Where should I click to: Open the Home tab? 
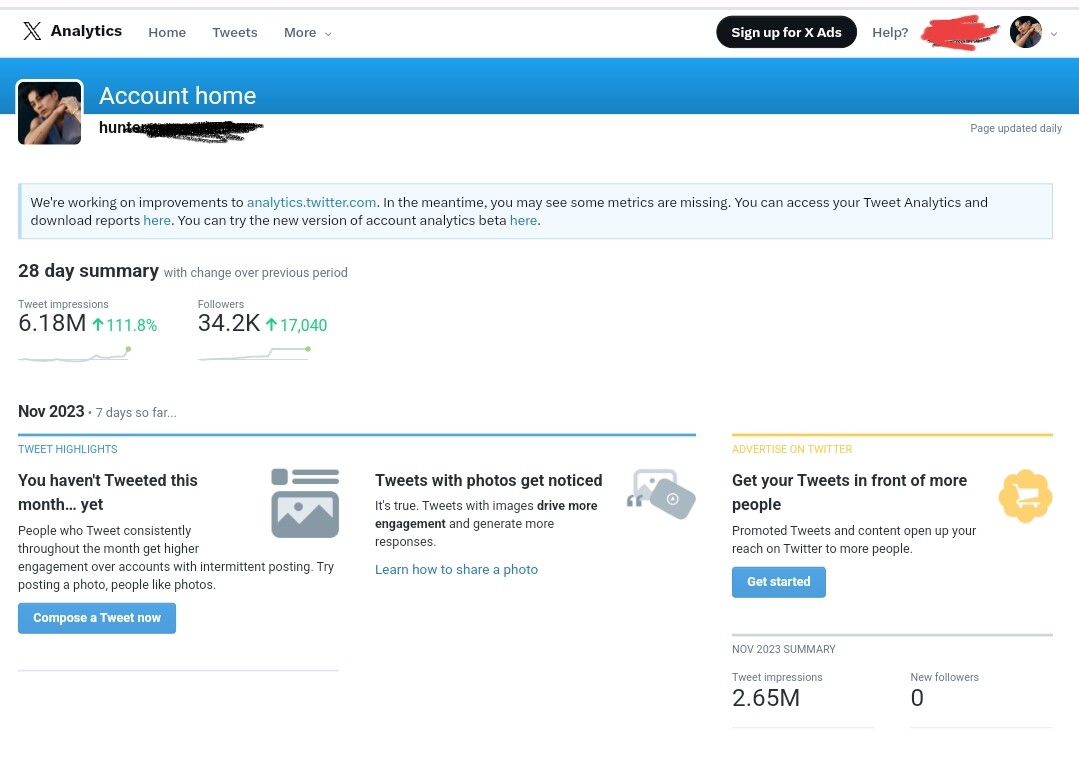coord(167,32)
